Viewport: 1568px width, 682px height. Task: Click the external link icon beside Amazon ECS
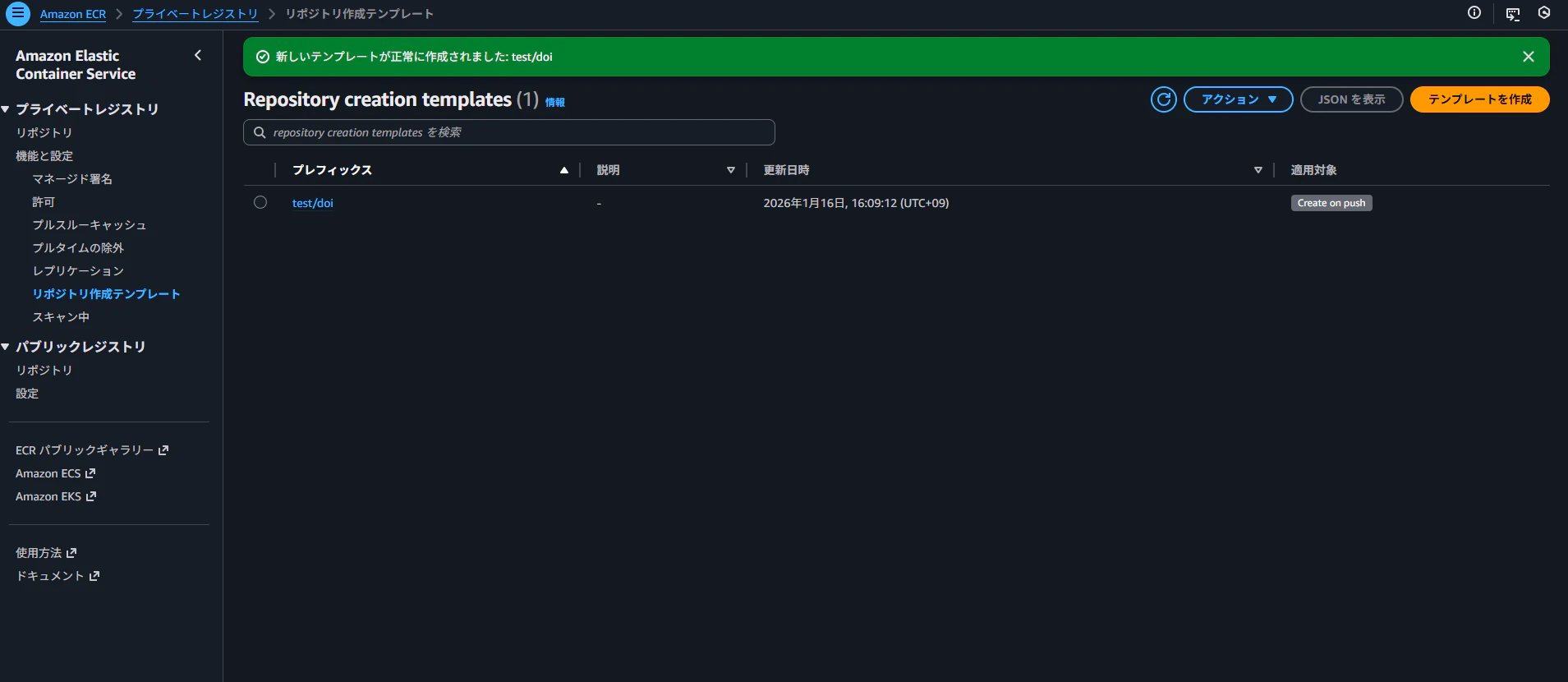pos(90,473)
